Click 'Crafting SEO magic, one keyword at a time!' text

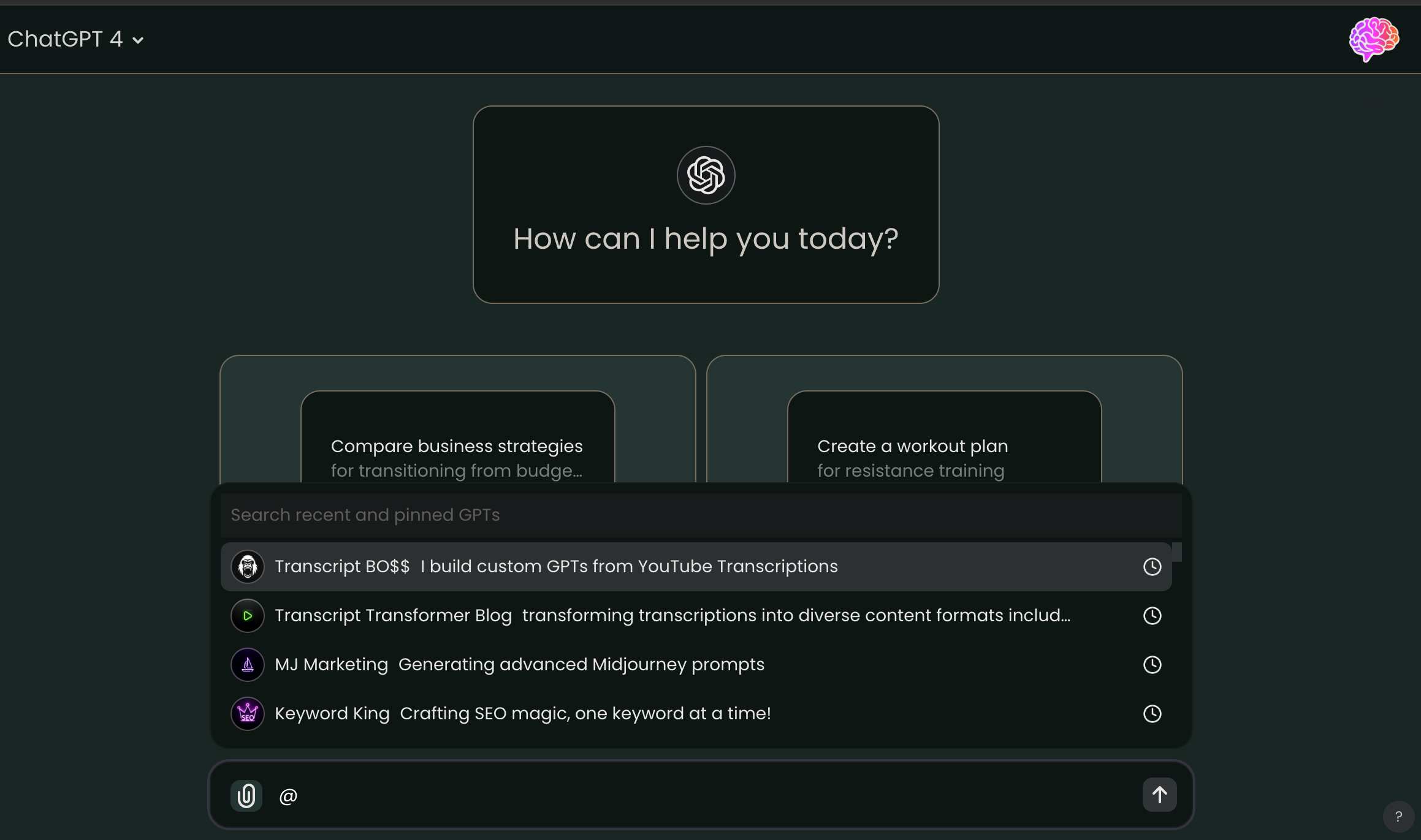[x=585, y=713]
